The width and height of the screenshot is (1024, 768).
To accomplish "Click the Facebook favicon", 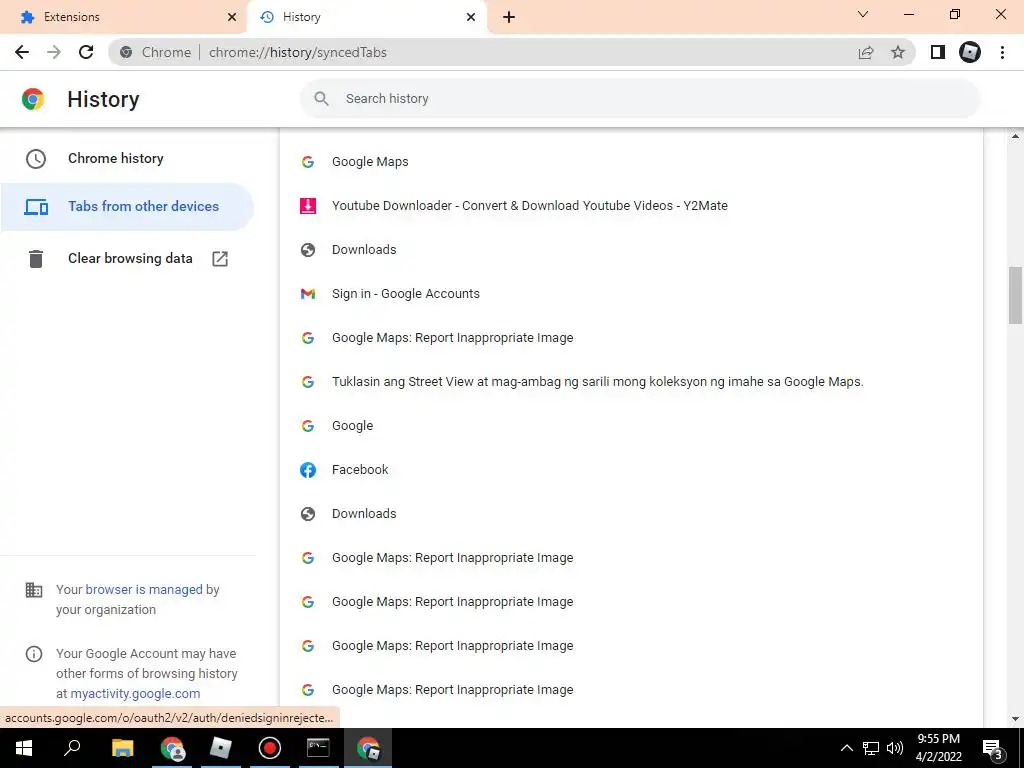I will pyautogui.click(x=308, y=470).
